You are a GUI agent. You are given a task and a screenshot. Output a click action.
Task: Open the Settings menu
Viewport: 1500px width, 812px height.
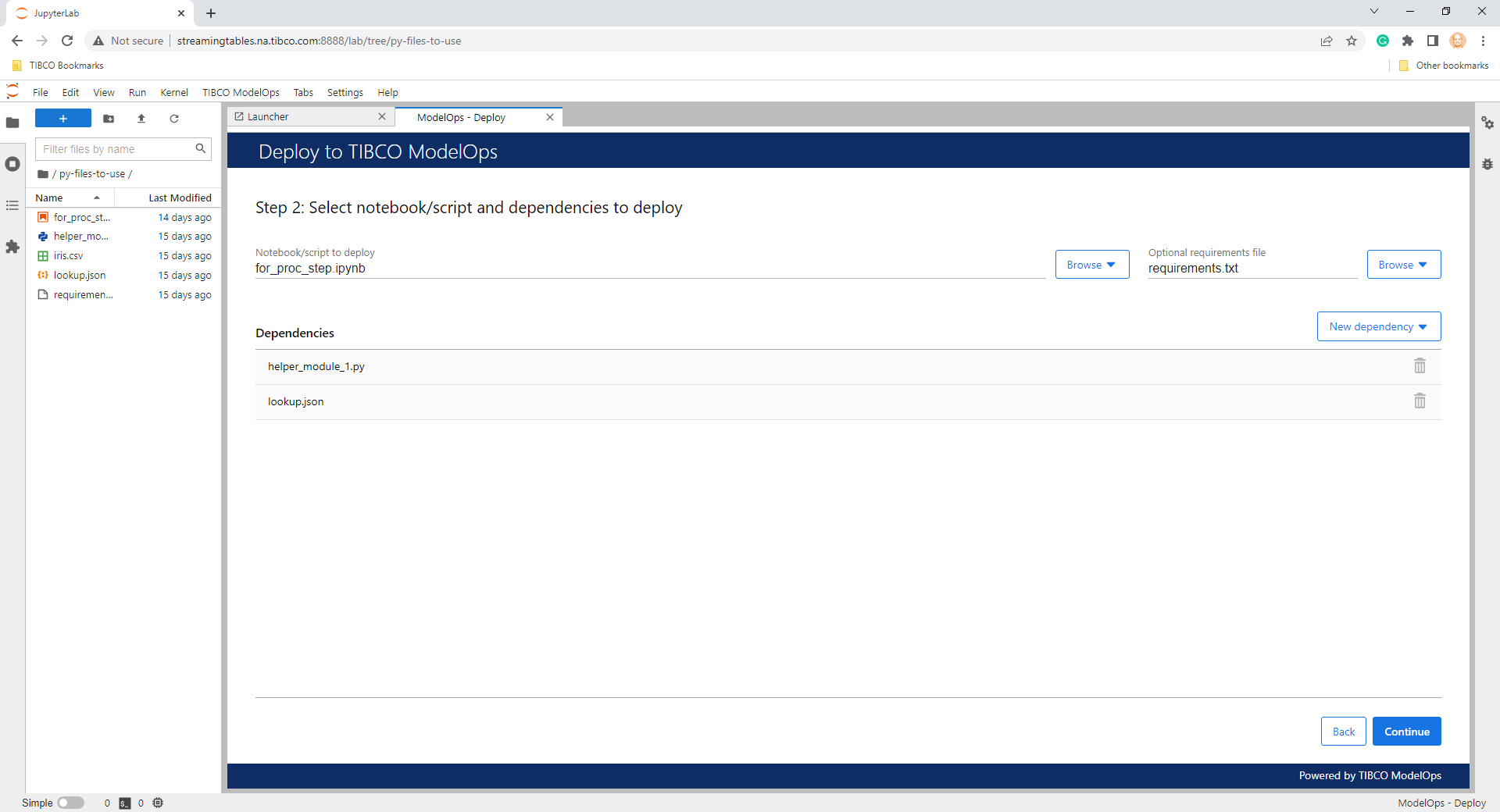tap(345, 92)
